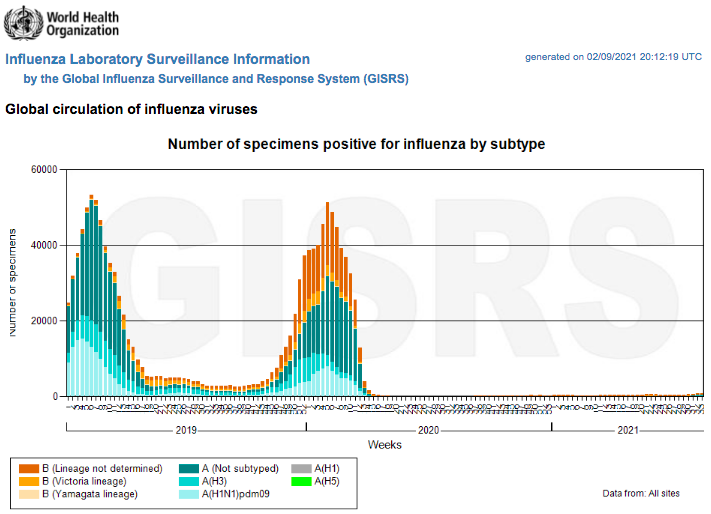Click the 40000 y-axis label

(44, 245)
